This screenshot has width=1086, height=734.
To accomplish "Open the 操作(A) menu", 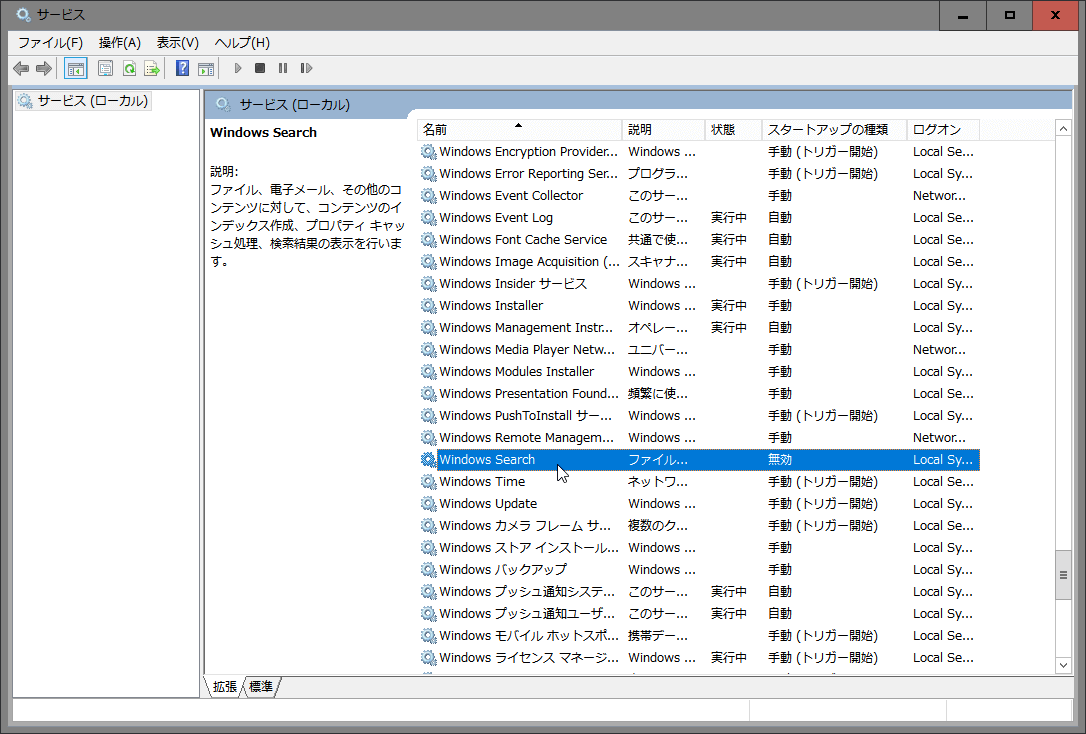I will pyautogui.click(x=119, y=42).
